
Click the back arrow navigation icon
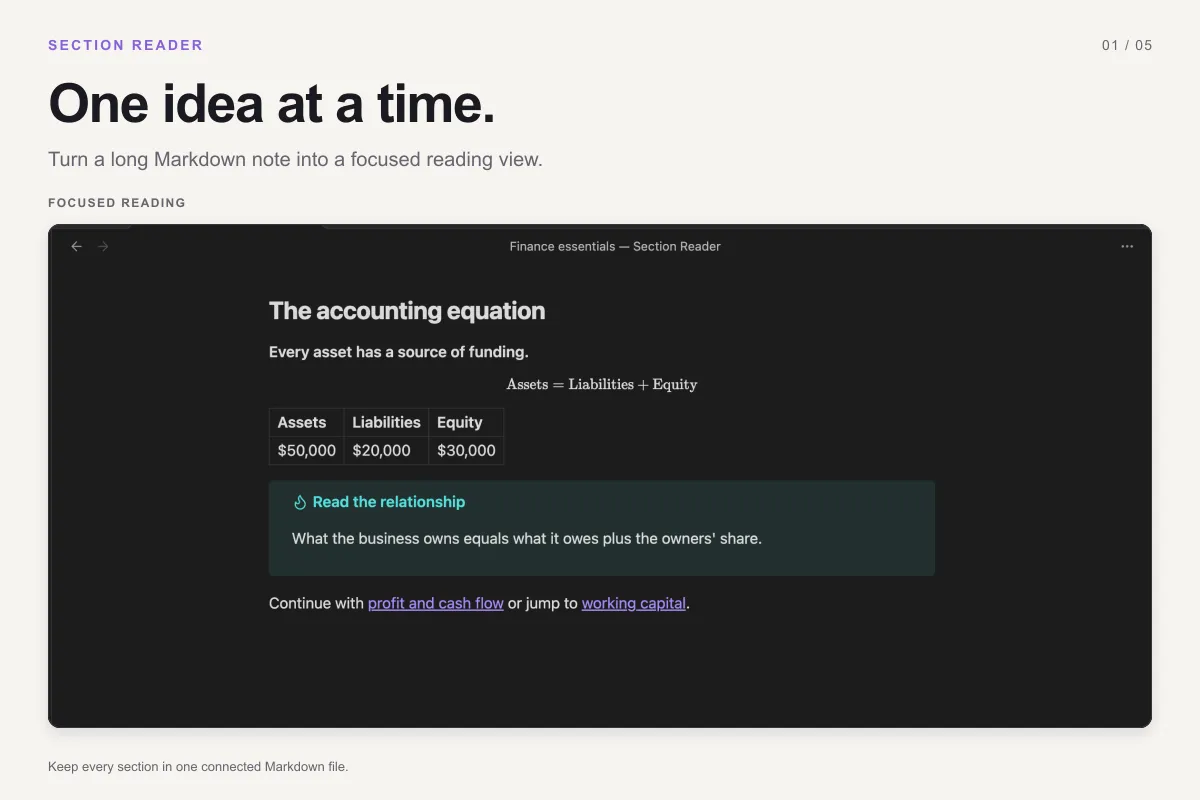pos(76,246)
